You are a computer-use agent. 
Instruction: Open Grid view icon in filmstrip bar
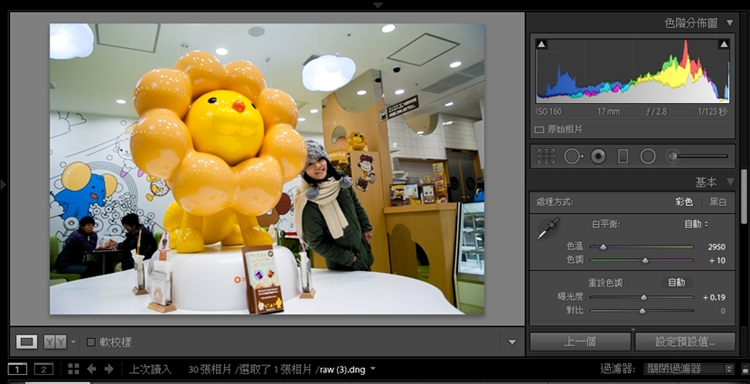(73, 369)
